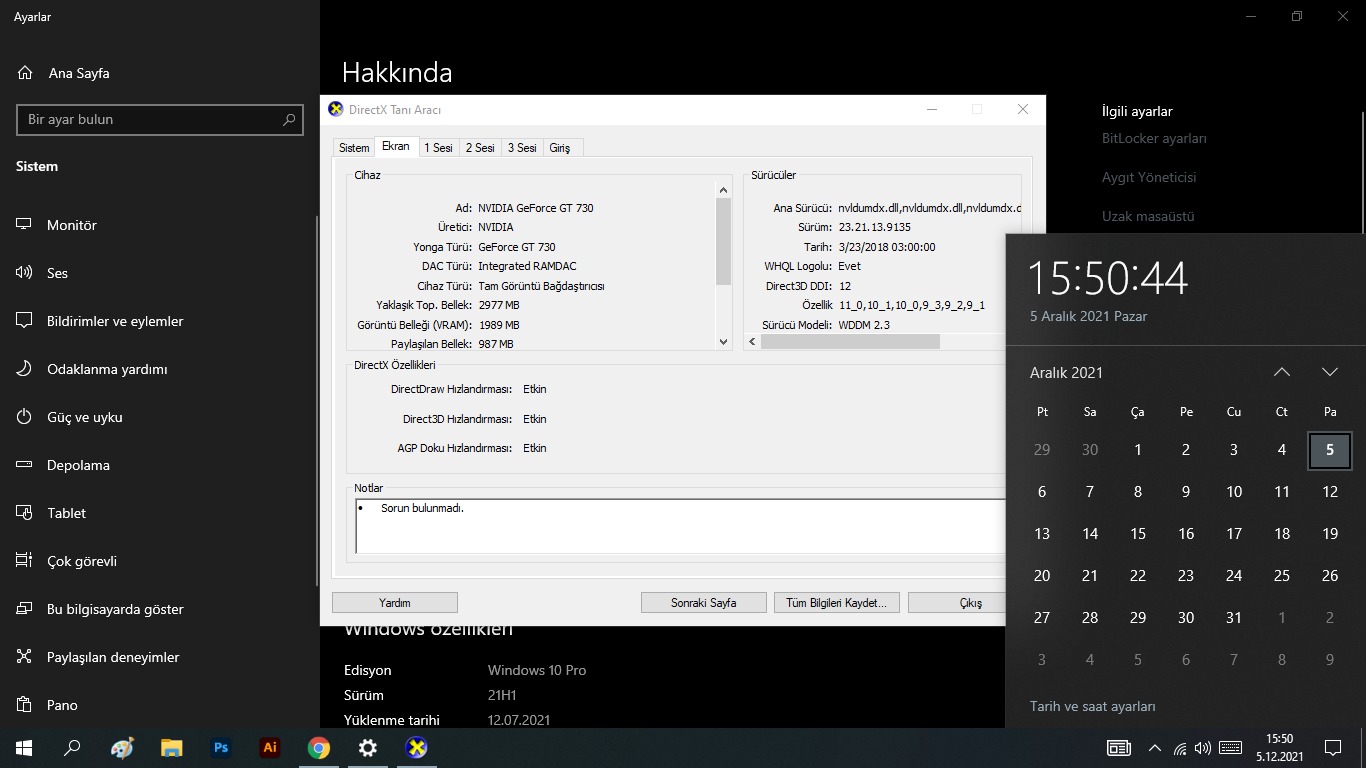Click the Çıkış button
This screenshot has height=768, width=1366.
click(x=956, y=603)
